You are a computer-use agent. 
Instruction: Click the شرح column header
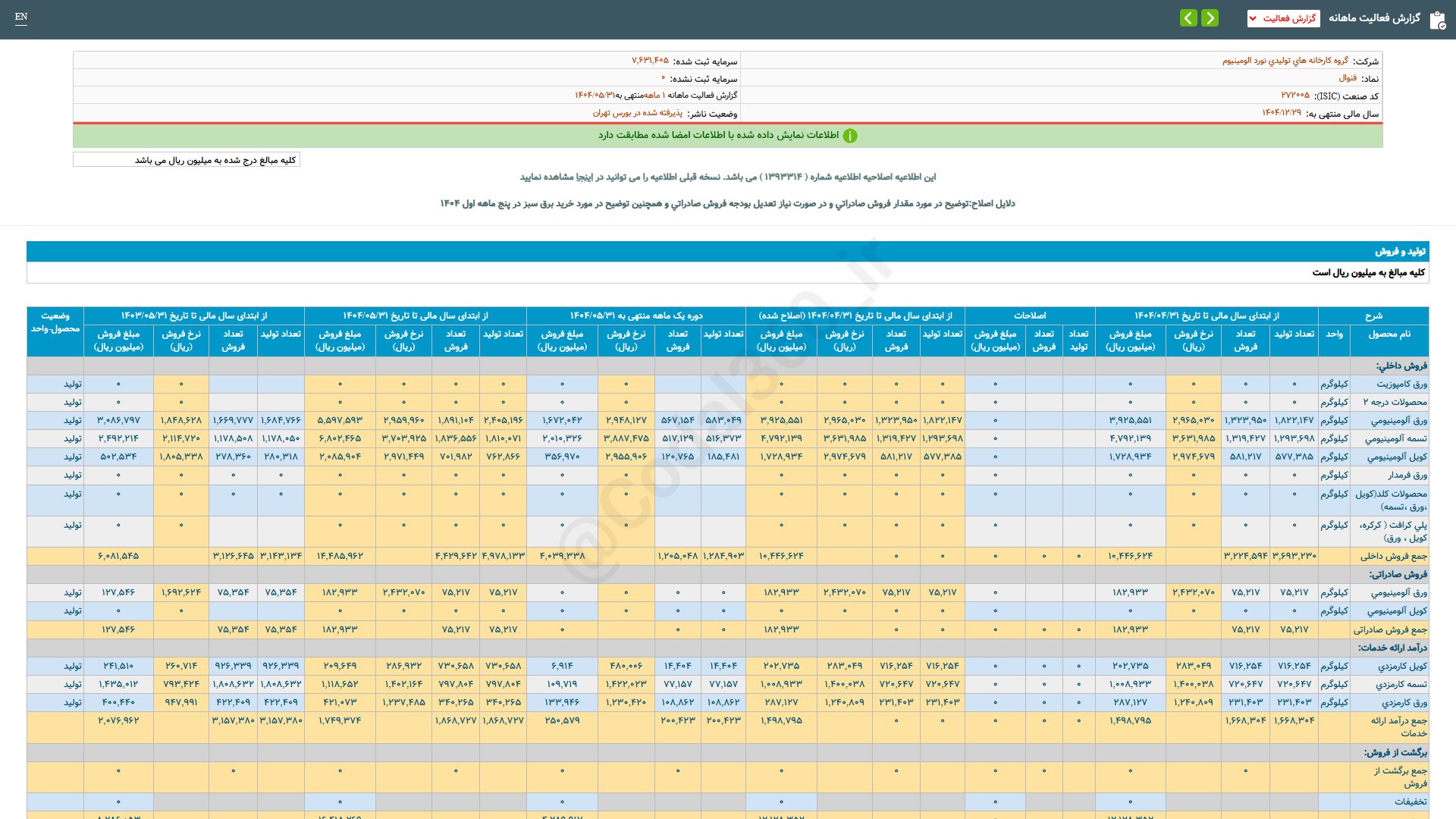point(1373,315)
